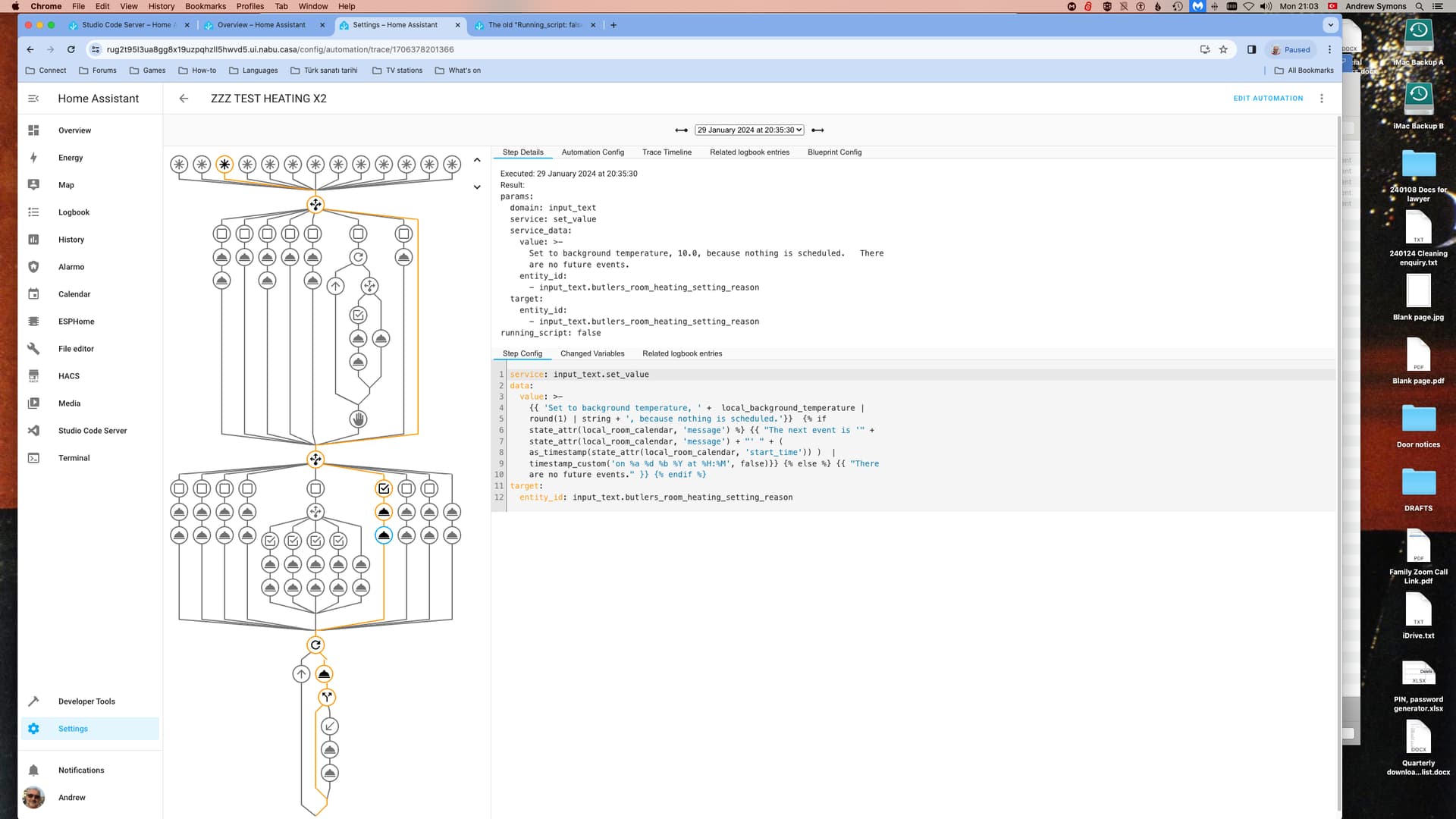Switch to the Changed Variables tab

[591, 353]
